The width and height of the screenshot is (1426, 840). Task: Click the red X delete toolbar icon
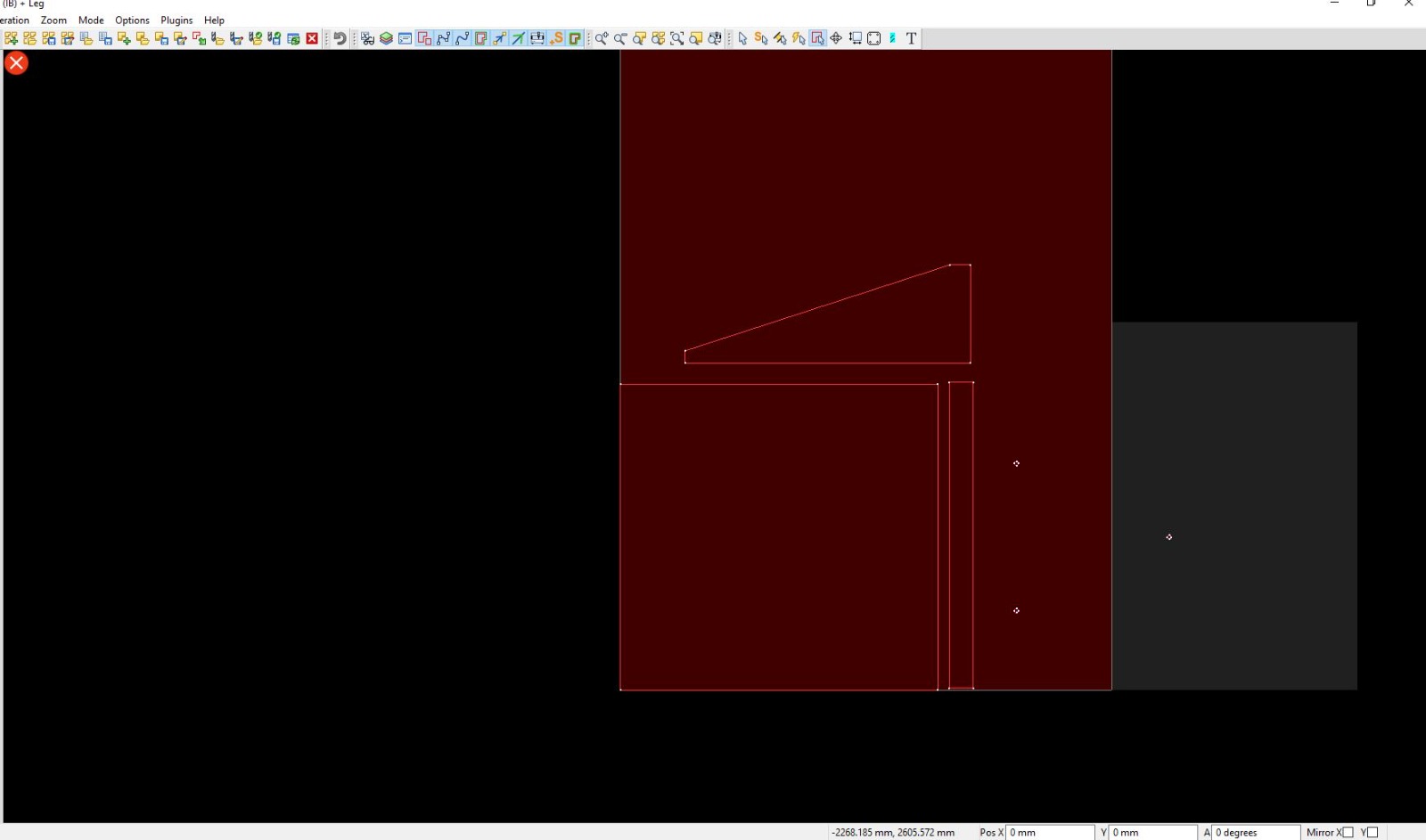tap(312, 38)
